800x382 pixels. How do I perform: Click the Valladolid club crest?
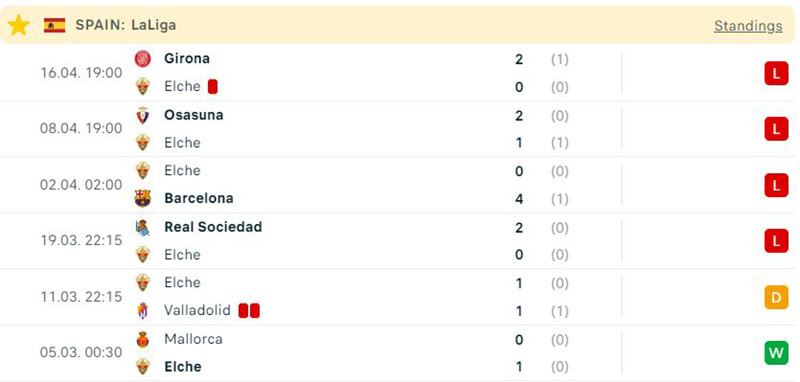pos(142,310)
